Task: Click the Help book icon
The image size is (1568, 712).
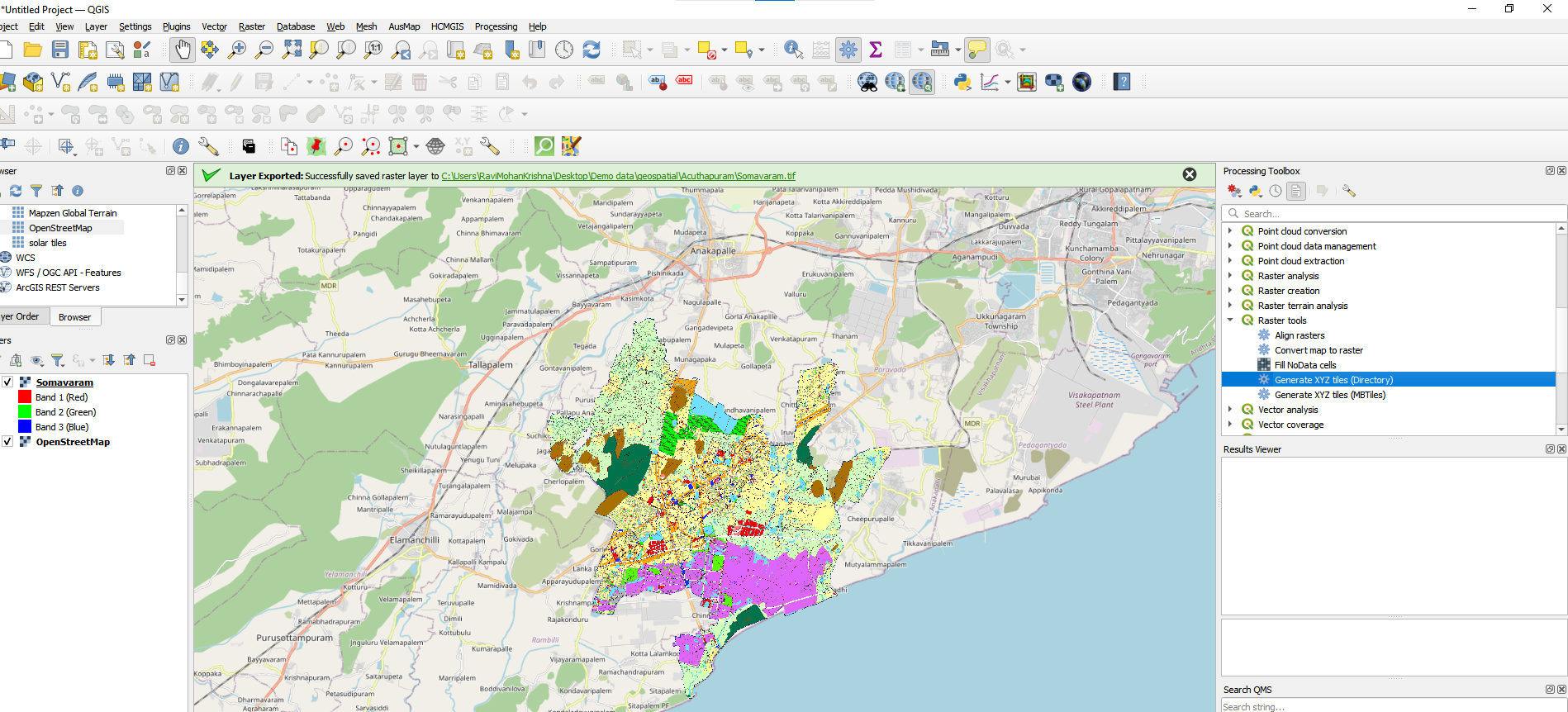Action: 1122,82
